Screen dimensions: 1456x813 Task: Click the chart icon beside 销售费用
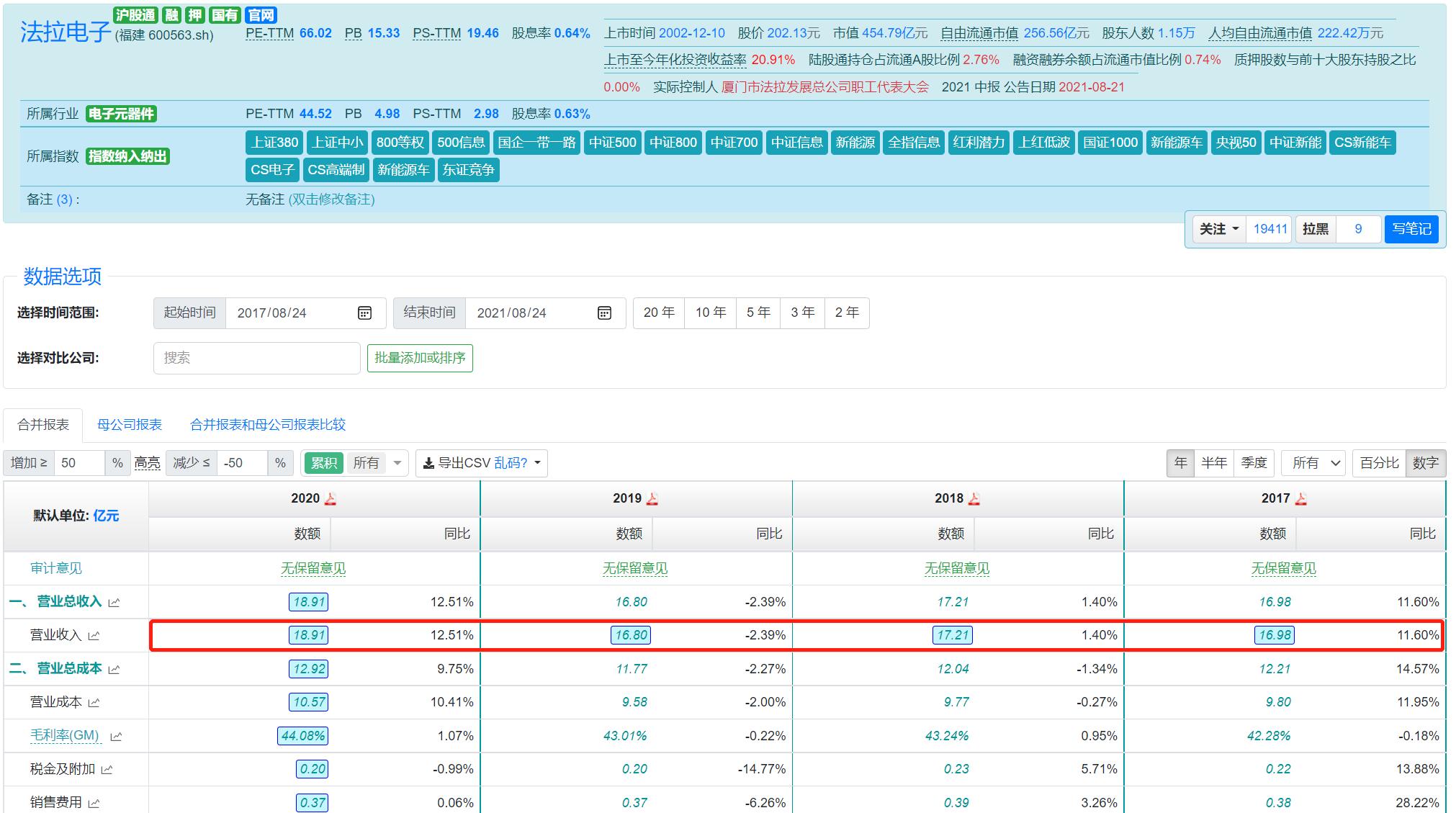(x=94, y=803)
